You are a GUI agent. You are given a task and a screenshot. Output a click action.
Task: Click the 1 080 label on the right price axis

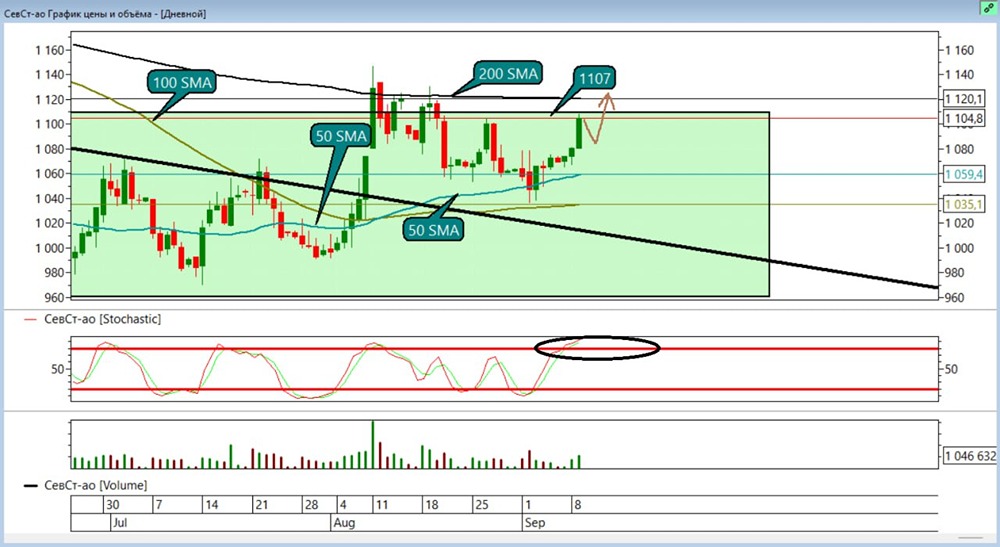click(x=960, y=149)
